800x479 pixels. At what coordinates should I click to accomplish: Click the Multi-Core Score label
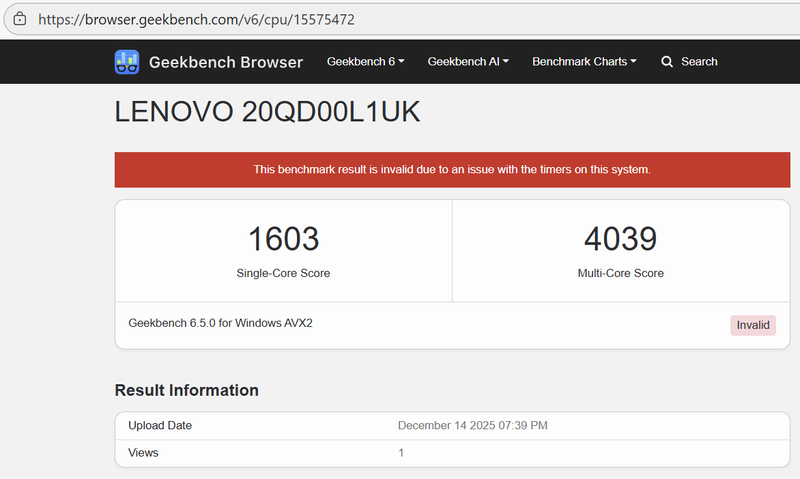(x=620, y=273)
